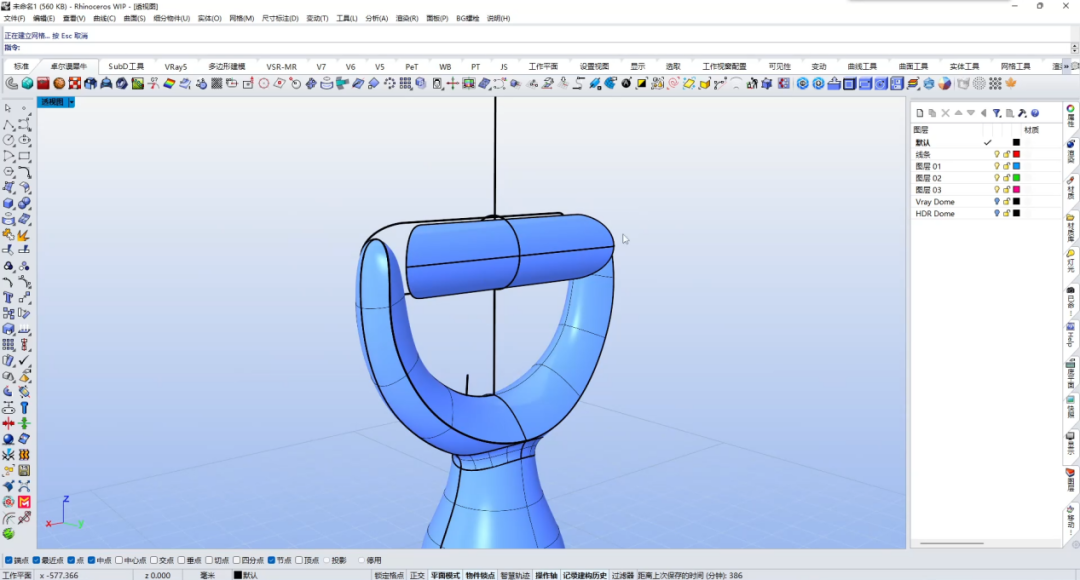
Task: Click the 过滤器 status bar button
Action: pyautogui.click(x=623, y=575)
